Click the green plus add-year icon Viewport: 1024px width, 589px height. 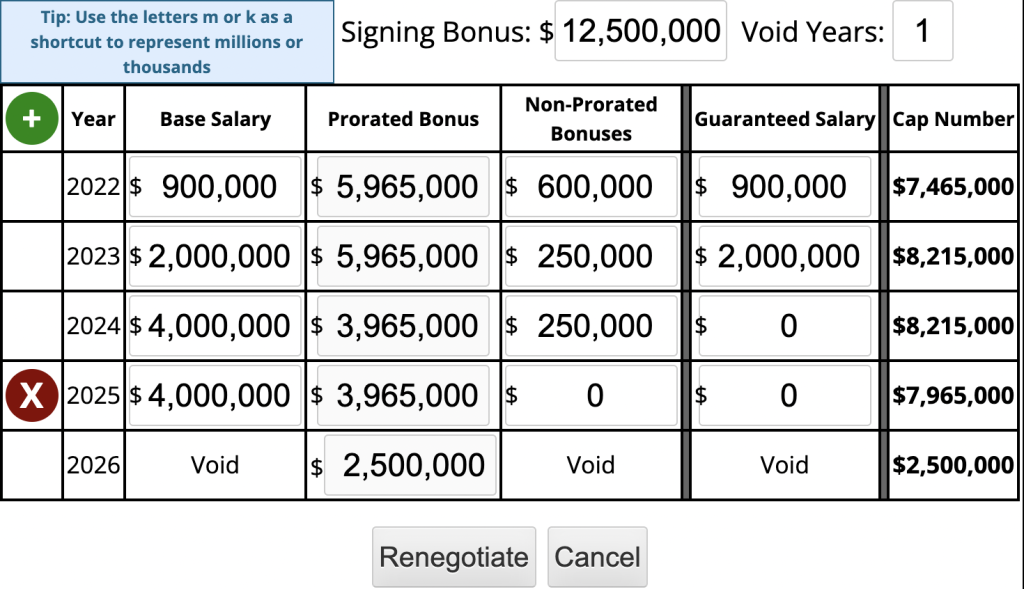click(31, 118)
